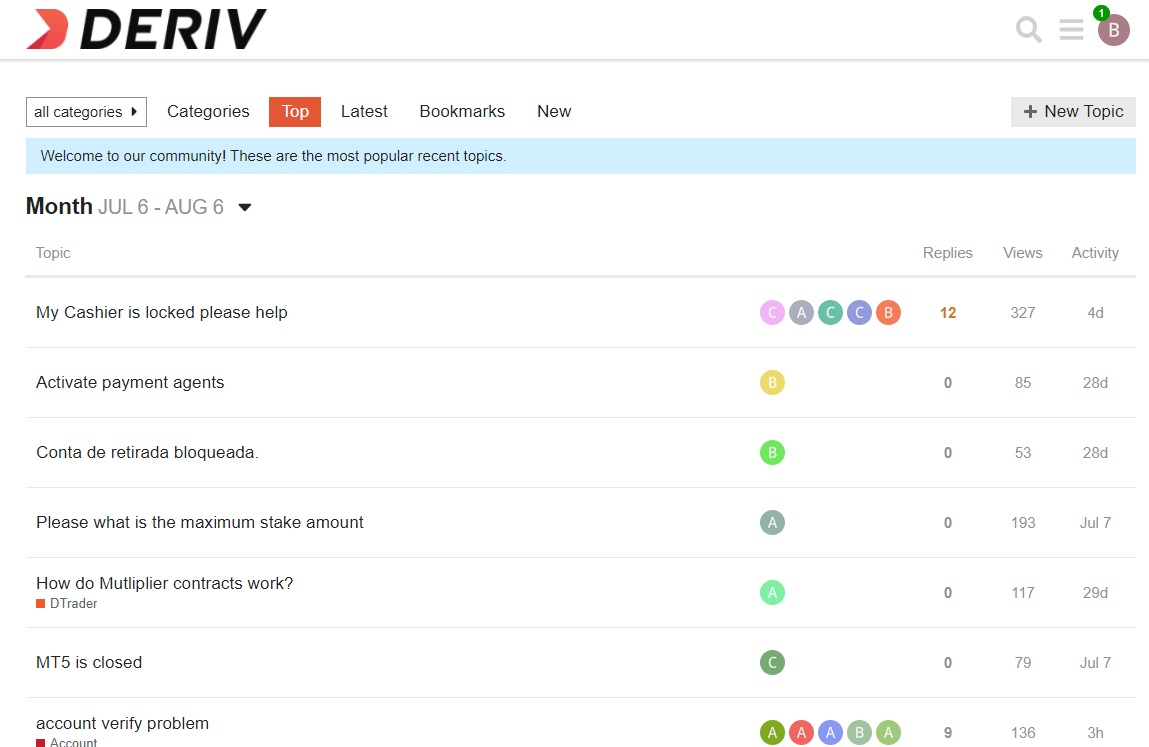Switch to the Latest filter

(x=363, y=111)
